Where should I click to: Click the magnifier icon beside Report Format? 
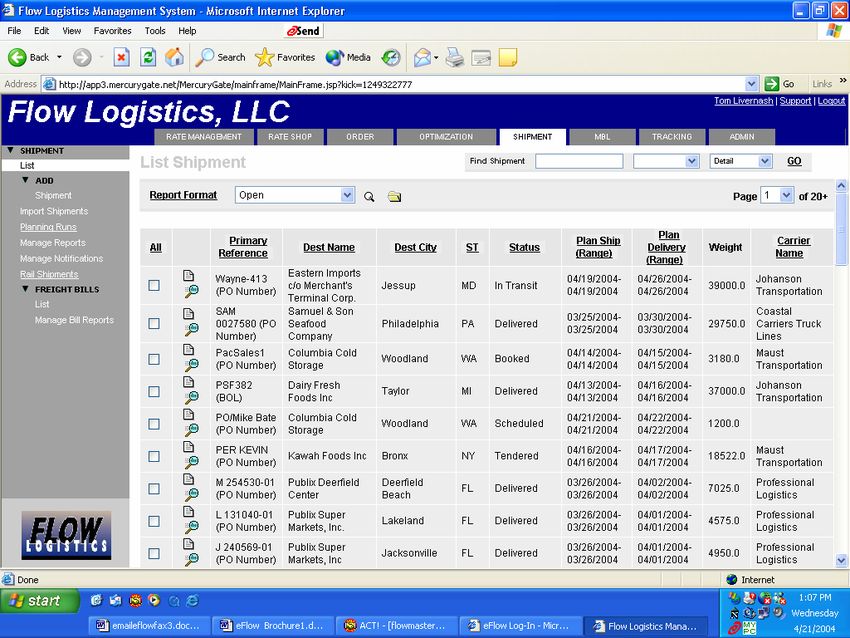pos(369,196)
